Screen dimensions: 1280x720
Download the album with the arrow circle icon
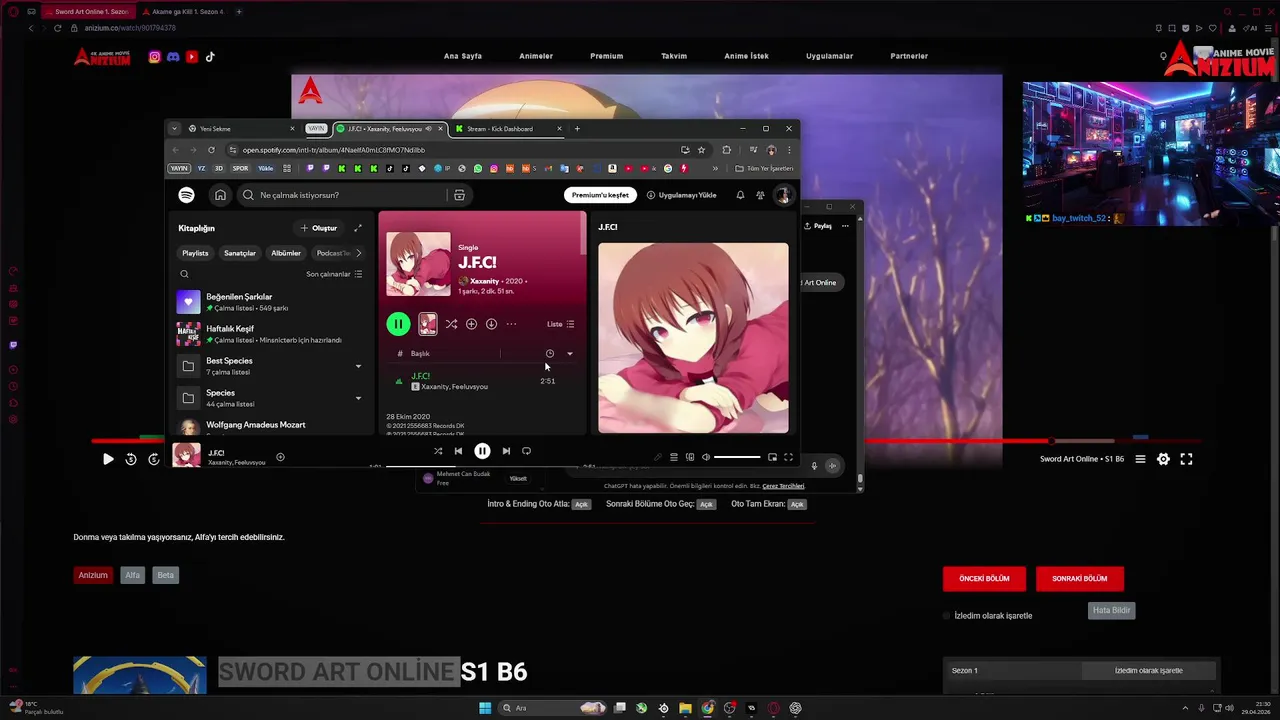491,324
